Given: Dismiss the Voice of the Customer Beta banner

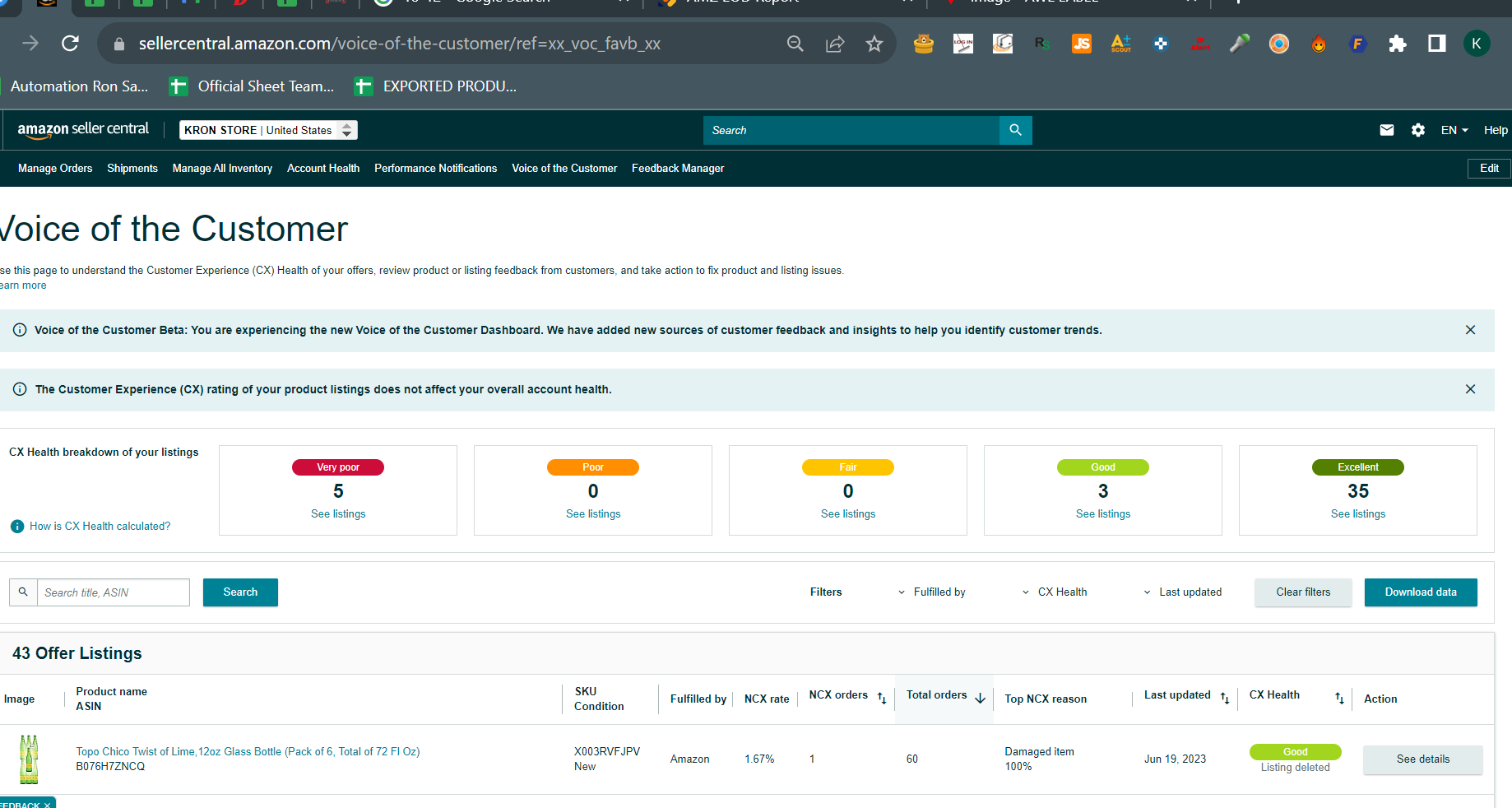Looking at the screenshot, I should click(x=1471, y=330).
